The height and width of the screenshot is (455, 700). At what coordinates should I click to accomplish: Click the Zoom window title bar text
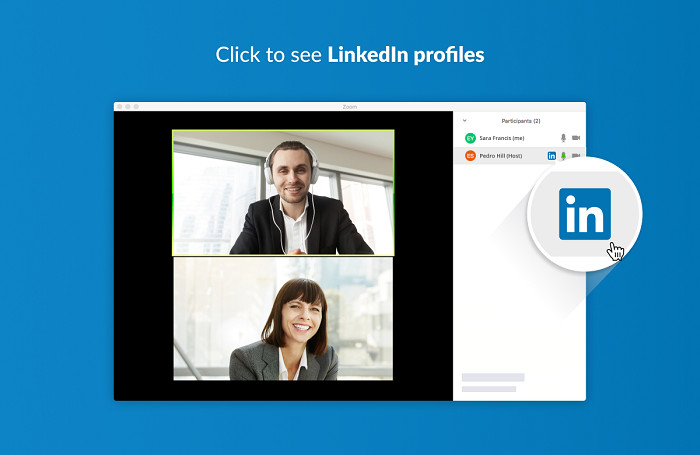[350, 107]
